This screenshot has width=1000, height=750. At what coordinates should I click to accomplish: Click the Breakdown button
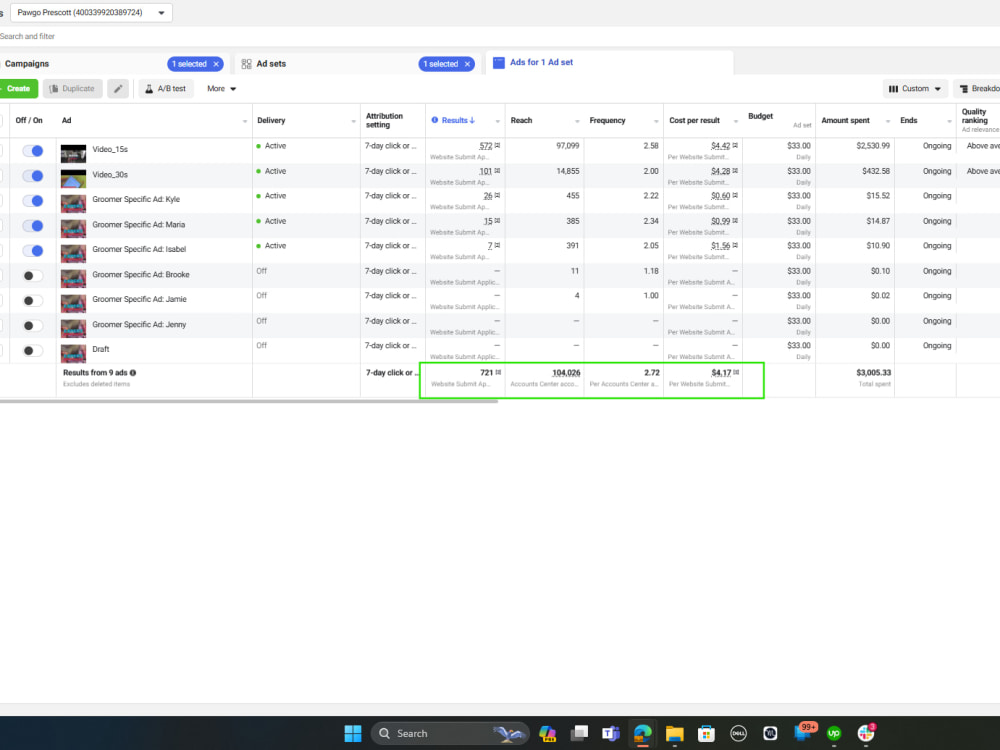point(978,89)
